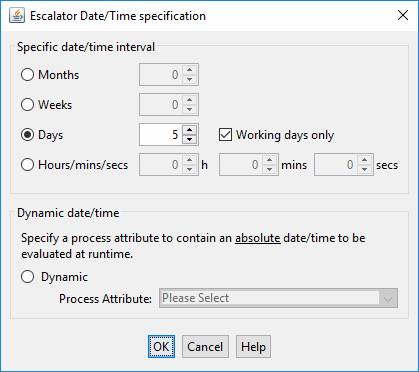Click the Cancel button
419x372 pixels.
pos(205,347)
